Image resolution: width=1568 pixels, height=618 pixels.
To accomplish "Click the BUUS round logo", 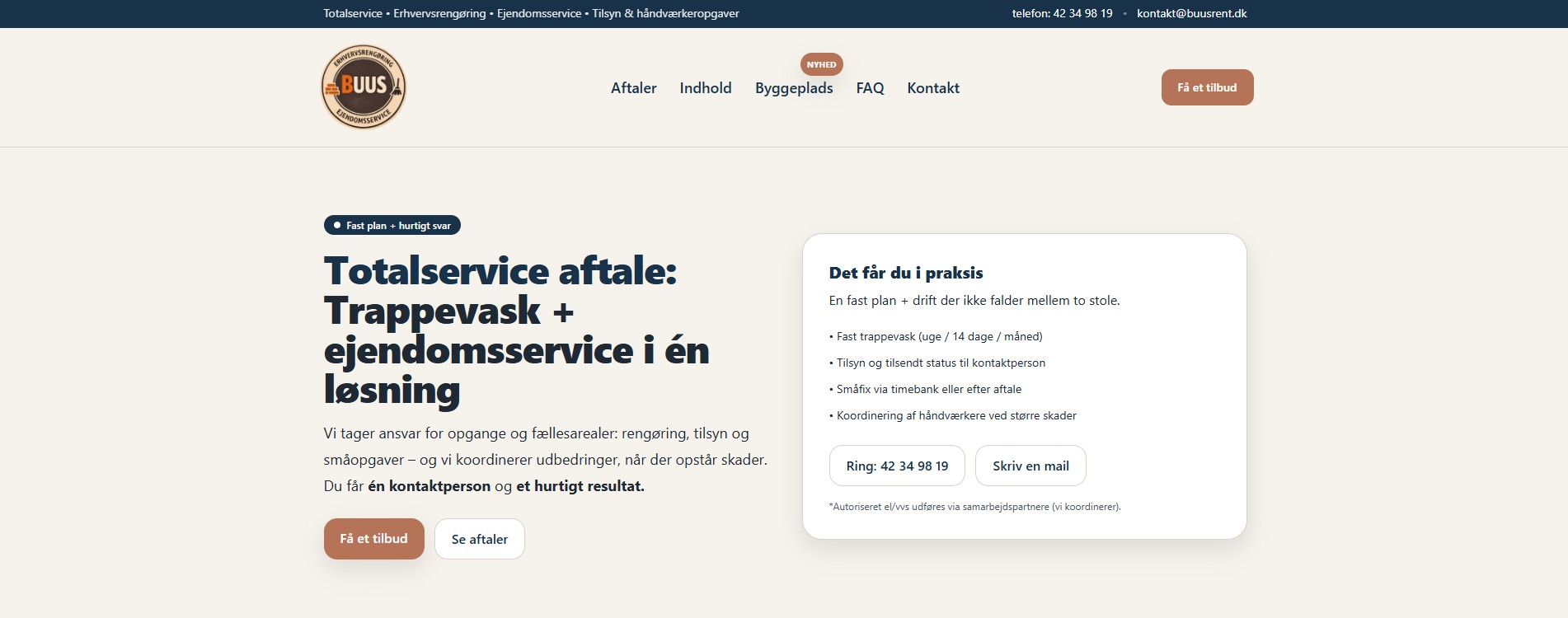I will (364, 87).
